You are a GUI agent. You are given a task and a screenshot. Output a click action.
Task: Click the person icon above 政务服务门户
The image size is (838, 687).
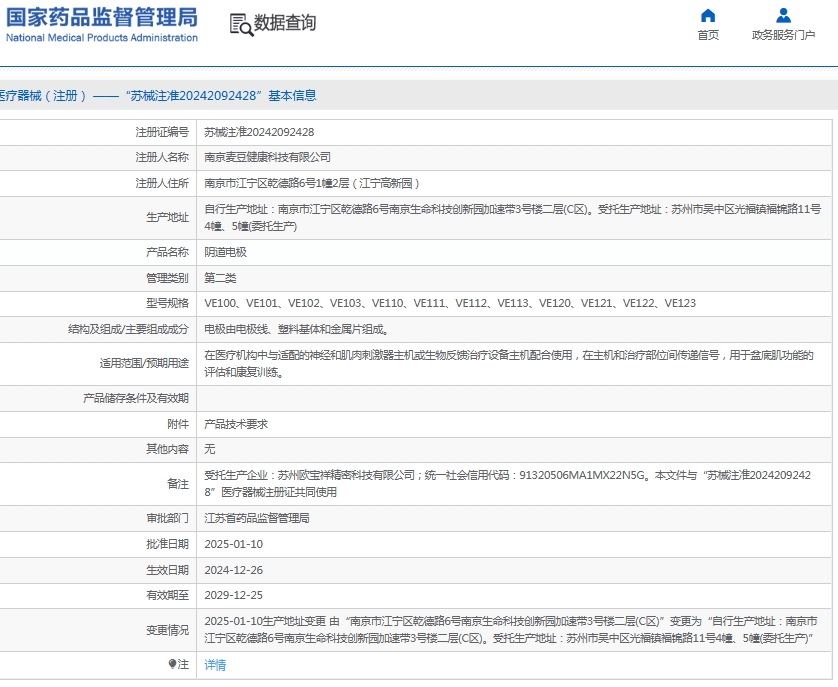coord(781,14)
